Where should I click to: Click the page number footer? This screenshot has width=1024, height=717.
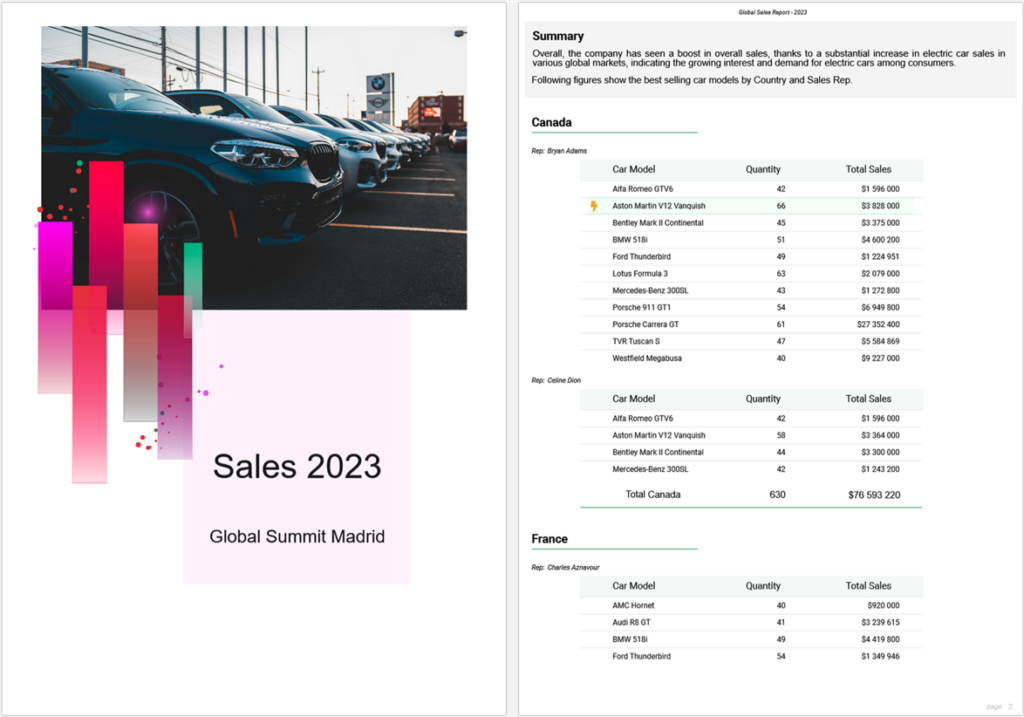999,707
